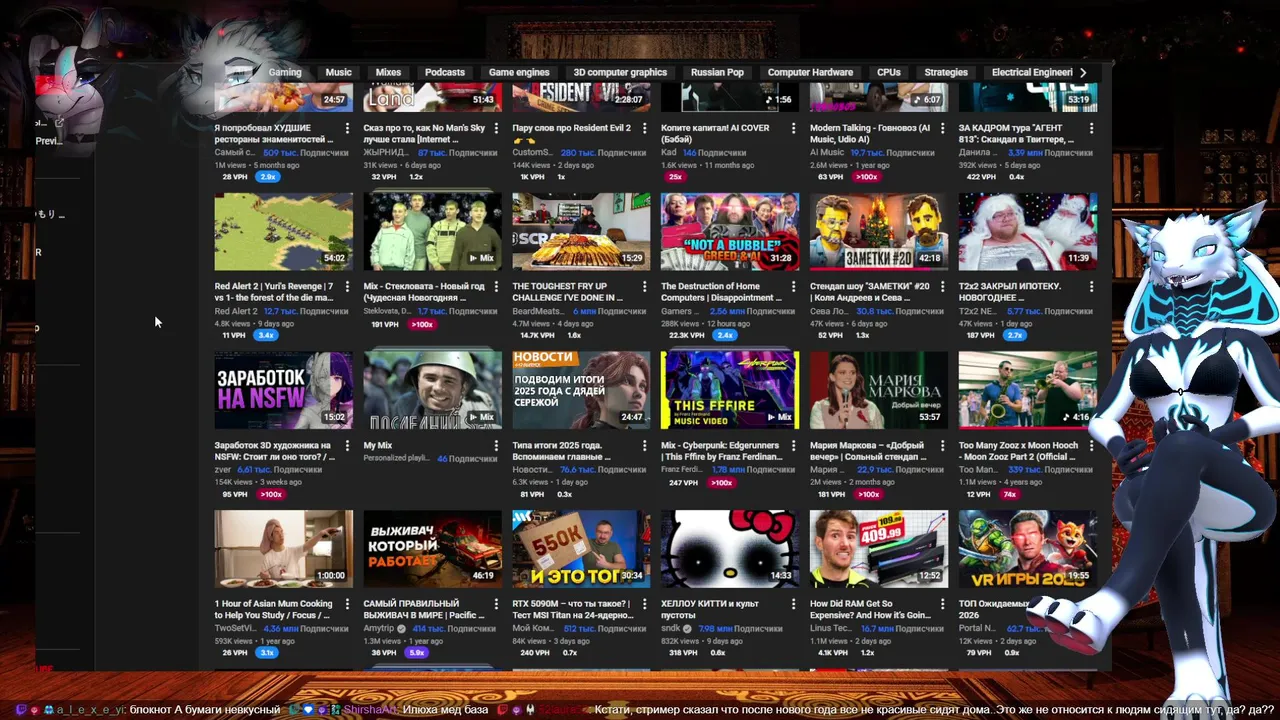Open options for How Did RAM Get So Expensive
This screenshot has height=720, width=1280.
click(942, 605)
